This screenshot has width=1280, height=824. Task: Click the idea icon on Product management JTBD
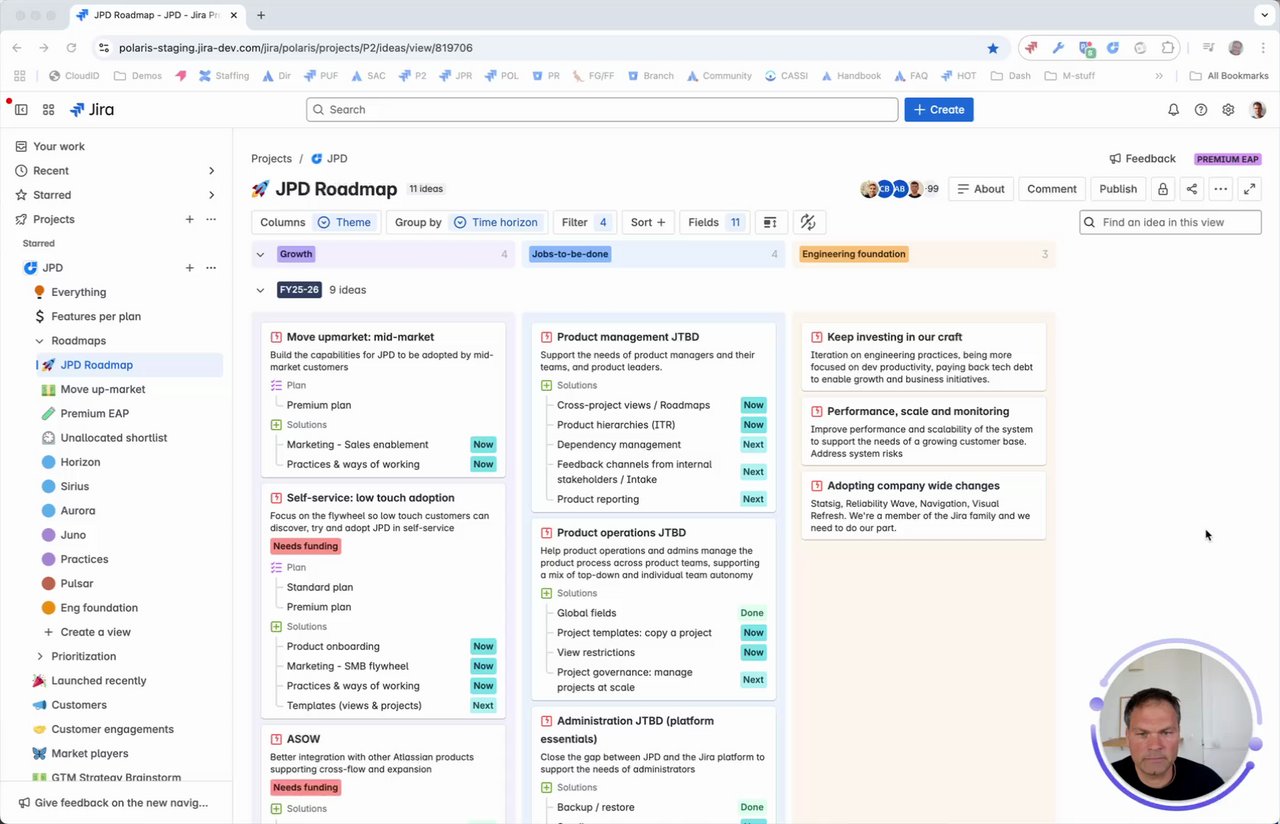pyautogui.click(x=547, y=337)
